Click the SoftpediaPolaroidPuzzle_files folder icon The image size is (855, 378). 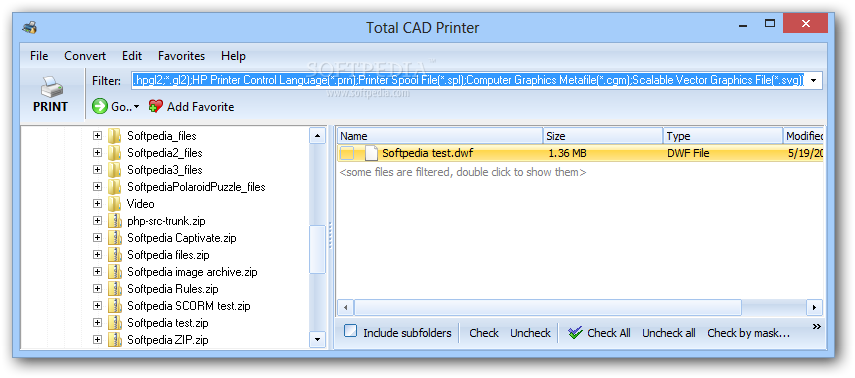coord(114,187)
